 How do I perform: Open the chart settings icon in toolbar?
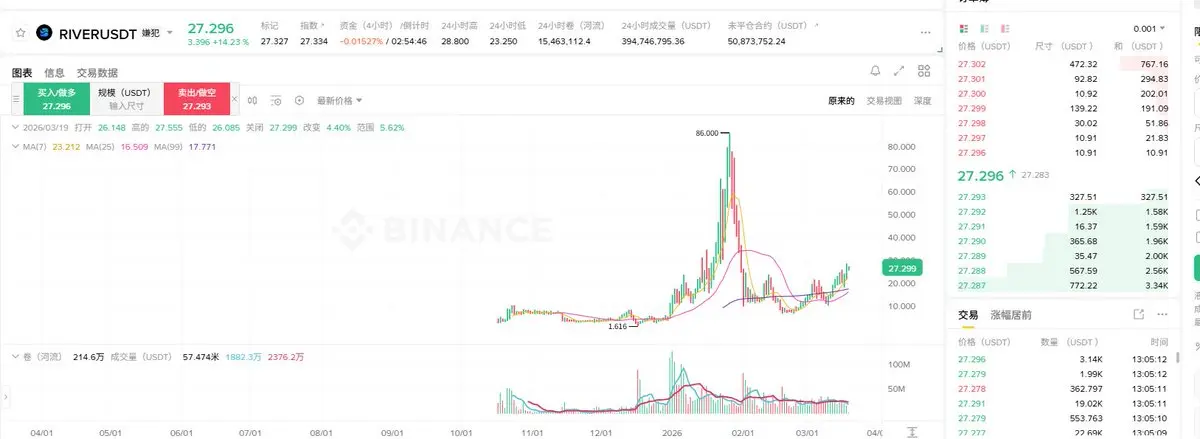(x=275, y=100)
